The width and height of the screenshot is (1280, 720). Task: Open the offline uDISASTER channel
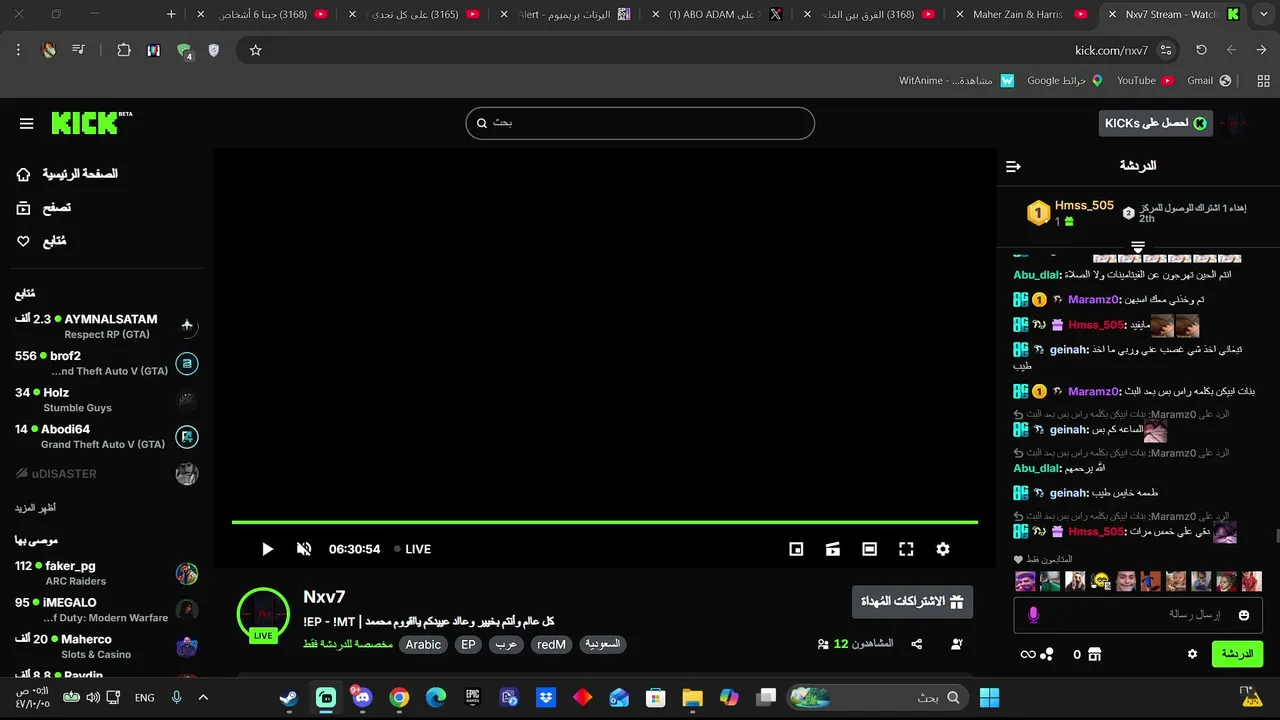[106, 473]
